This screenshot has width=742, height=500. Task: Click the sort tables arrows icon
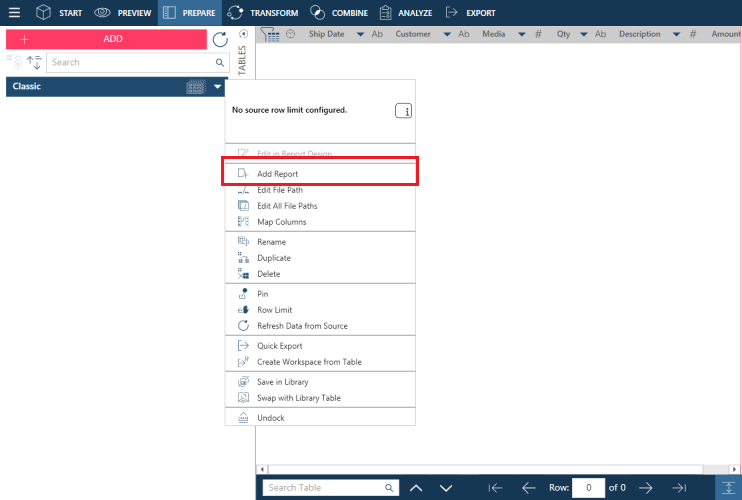coord(34,62)
